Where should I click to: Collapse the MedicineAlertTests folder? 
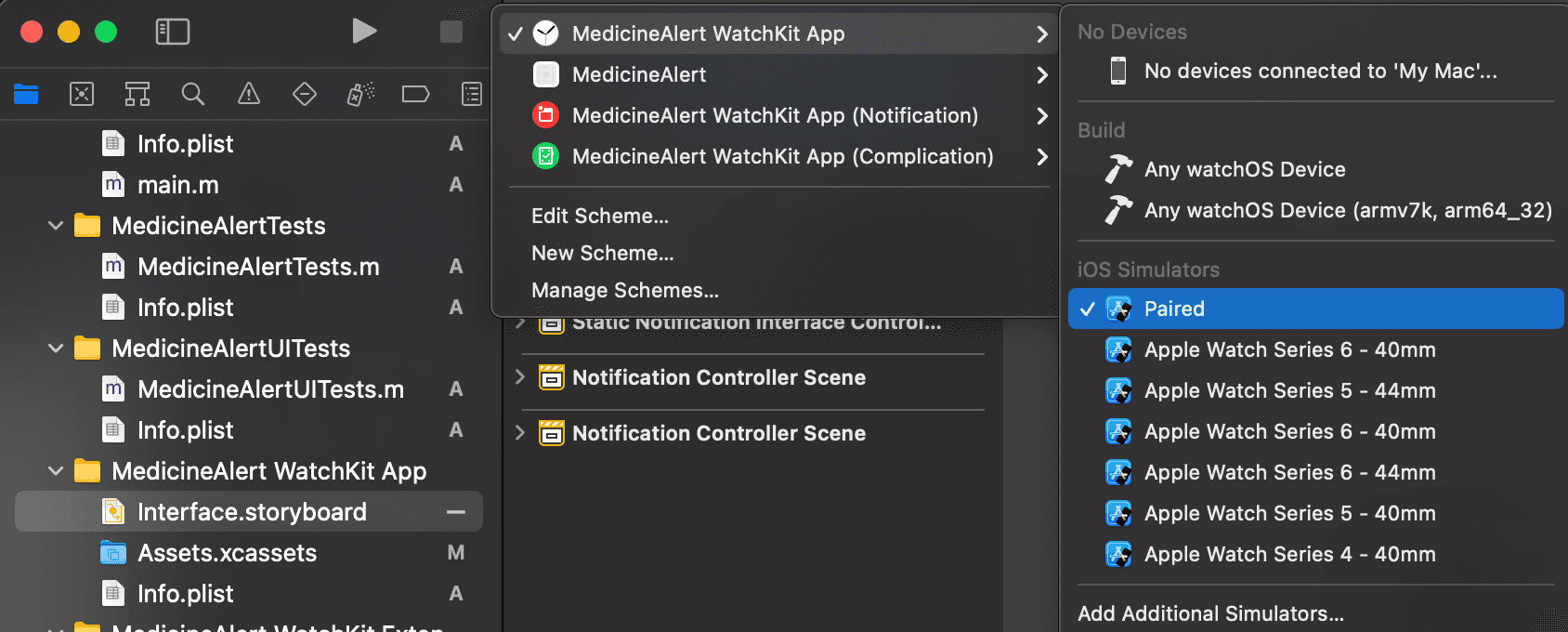click(x=56, y=226)
